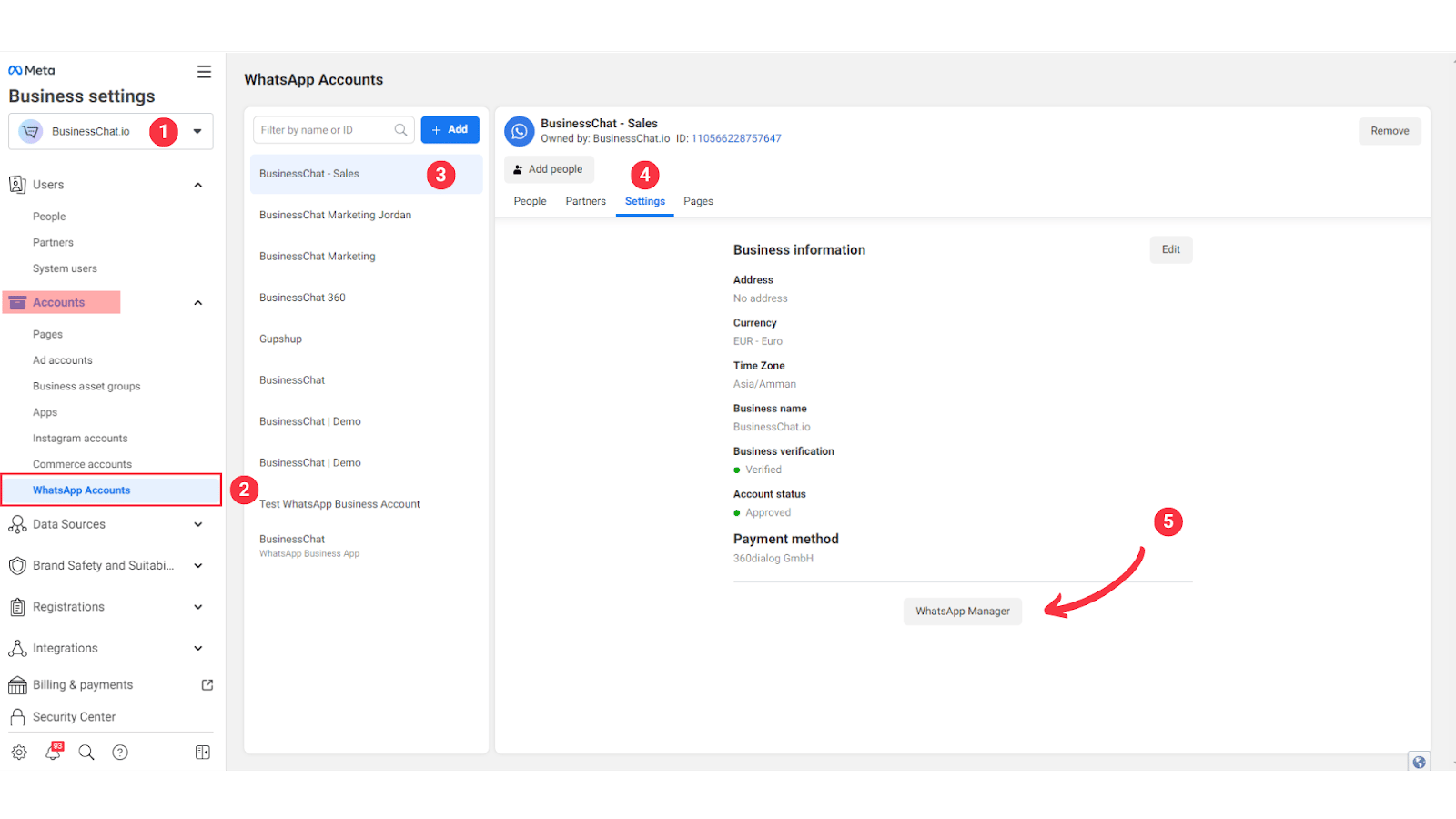This screenshot has width=1456, height=819.
Task: Expand the Brand Safety and Suitability section
Action: pos(198,566)
